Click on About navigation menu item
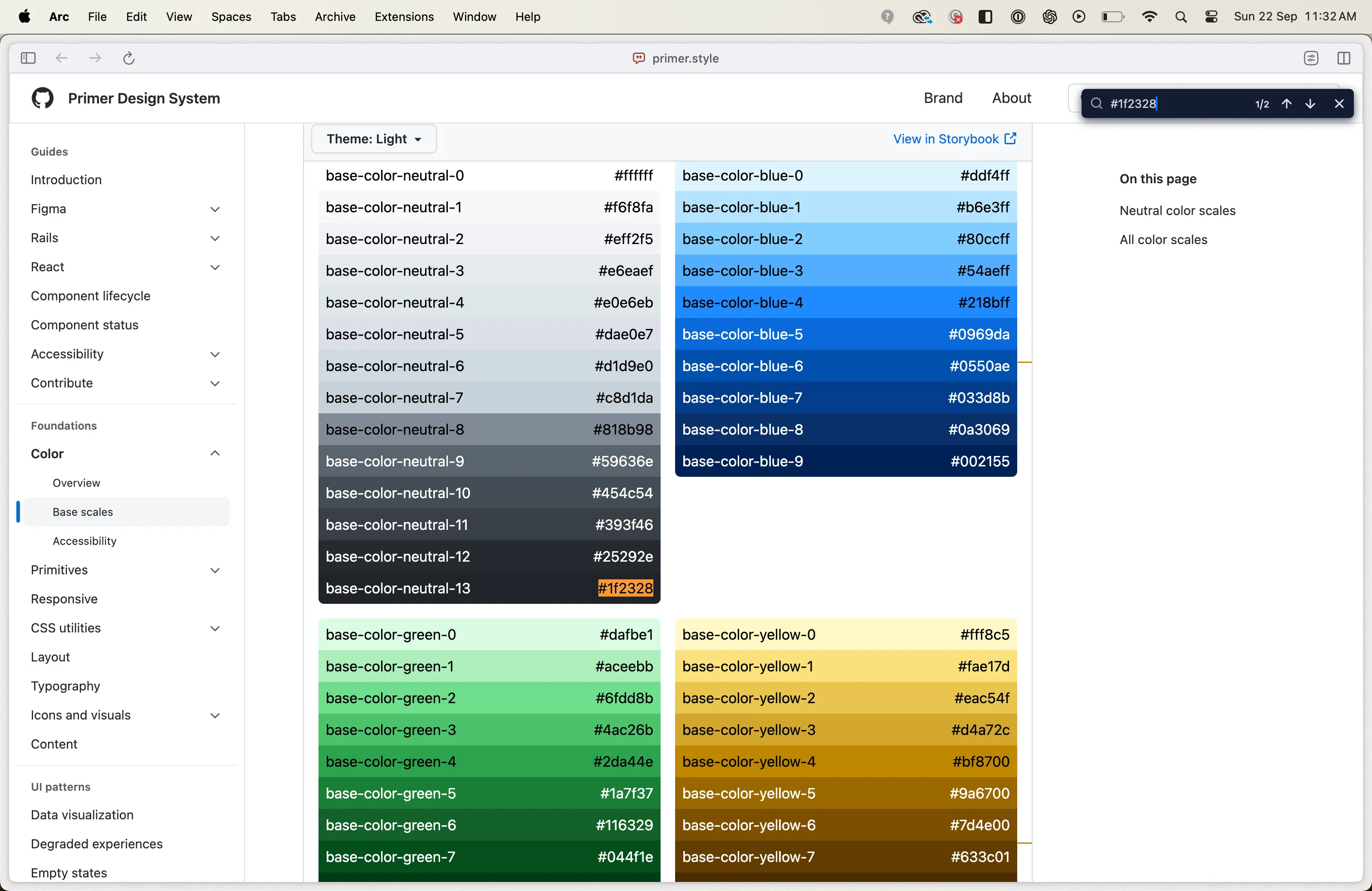The width and height of the screenshot is (1372, 891). click(1011, 98)
